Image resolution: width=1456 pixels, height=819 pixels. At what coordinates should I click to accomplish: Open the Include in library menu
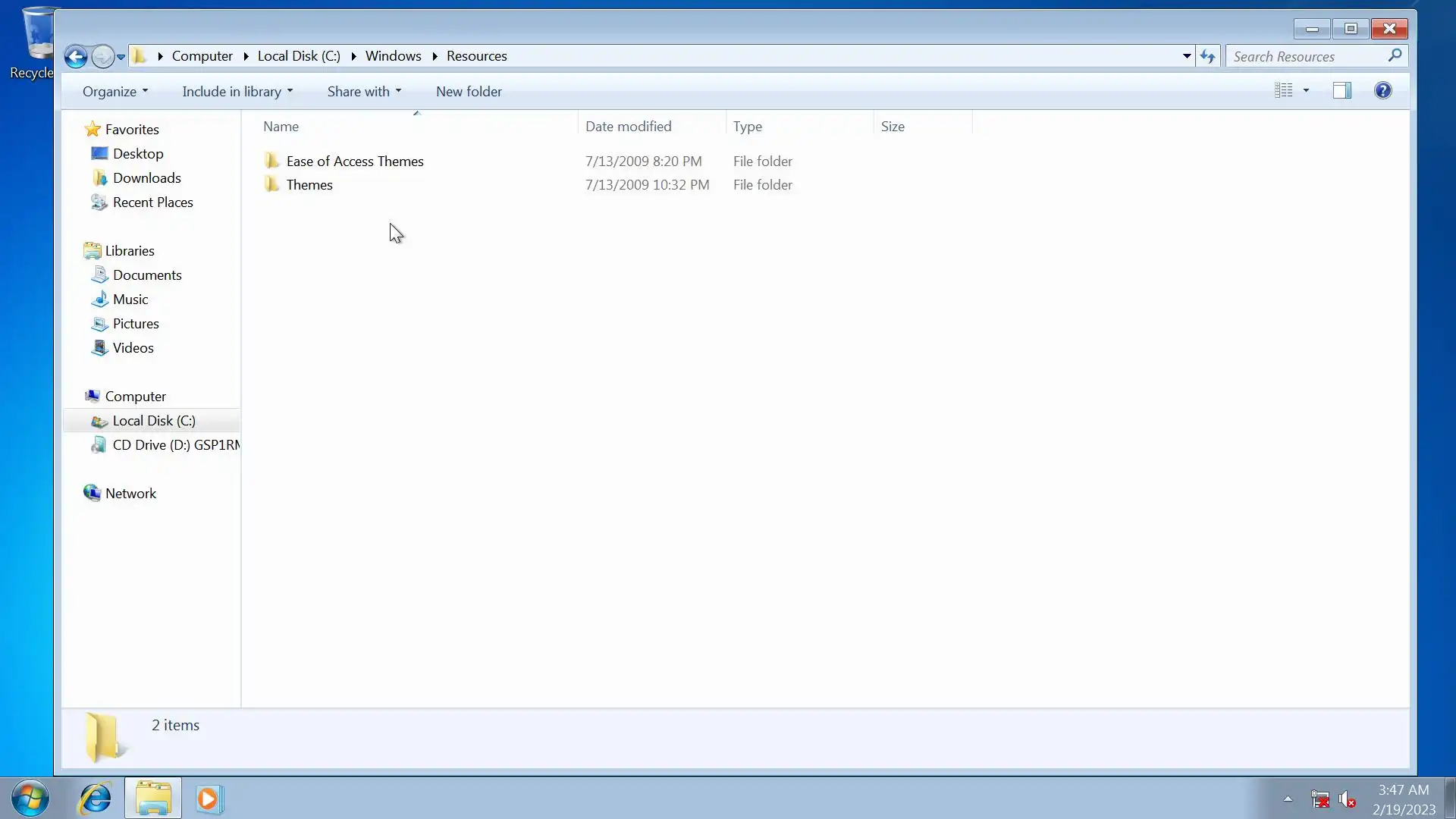[x=237, y=92]
